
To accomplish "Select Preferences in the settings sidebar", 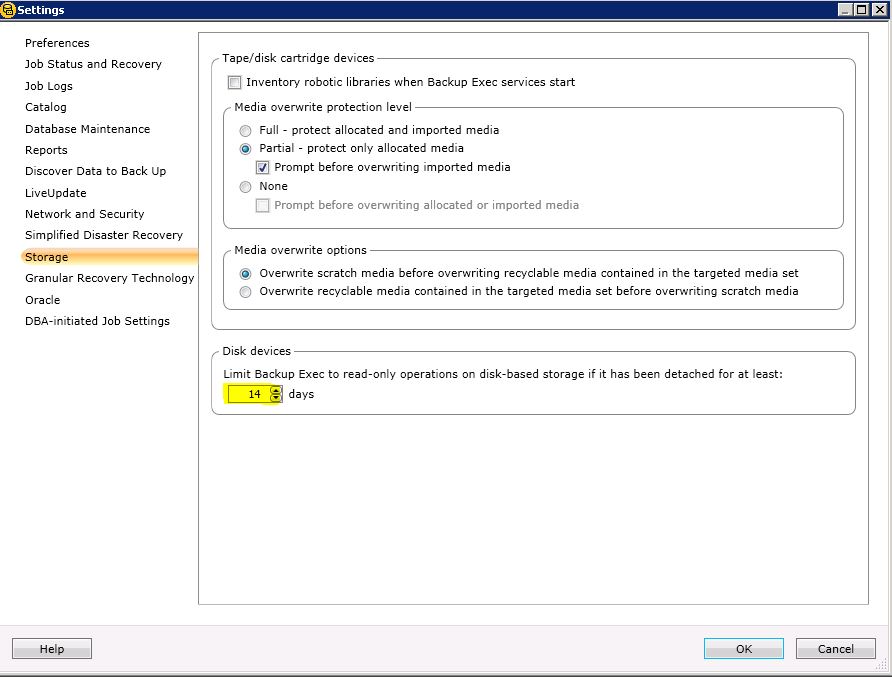I will pos(57,43).
